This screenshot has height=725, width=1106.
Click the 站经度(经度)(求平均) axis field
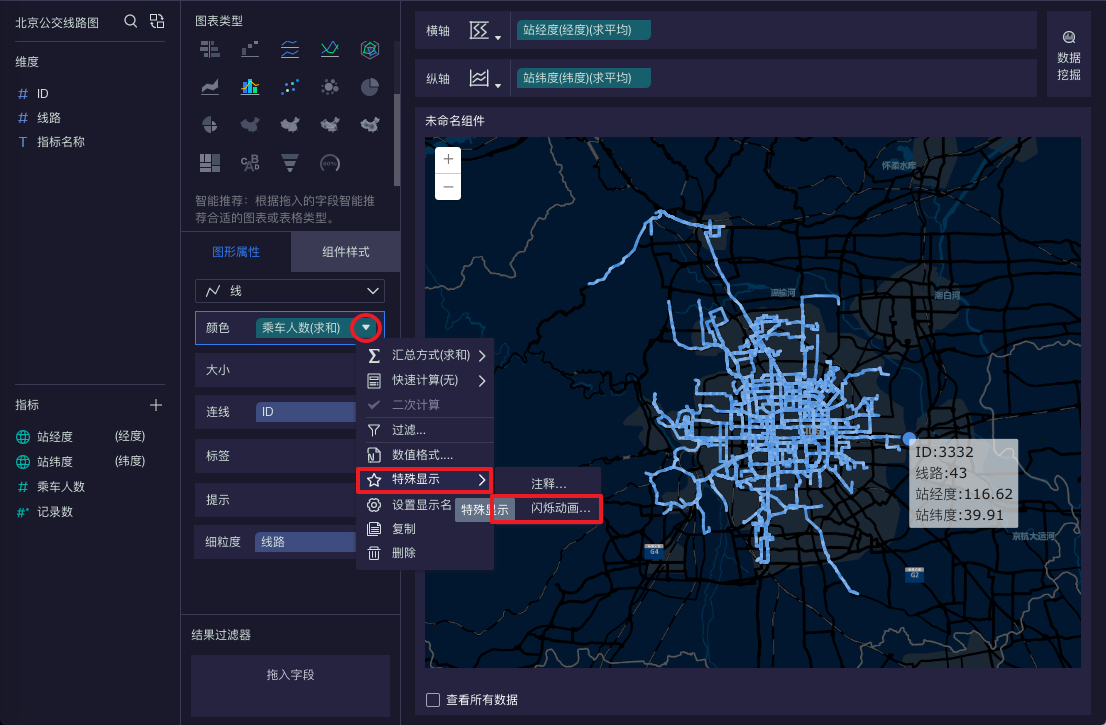583,30
